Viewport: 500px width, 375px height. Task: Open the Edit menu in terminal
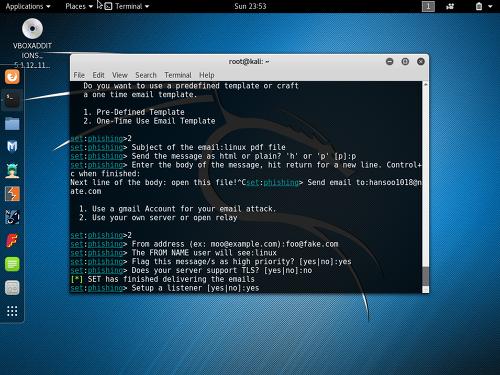98,75
